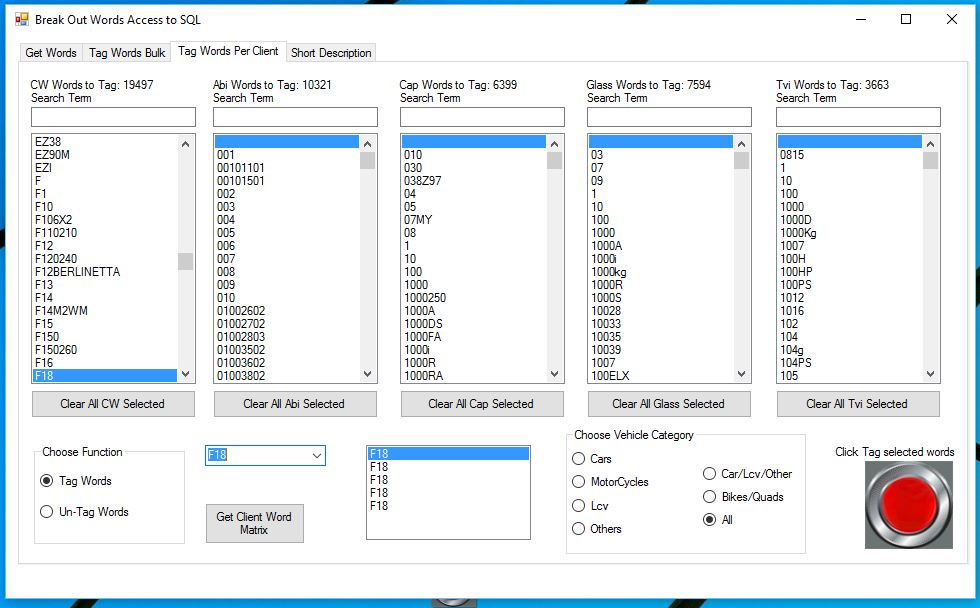Click the Tvi list scroll-up arrow
The image size is (980, 608).
tap(931, 144)
